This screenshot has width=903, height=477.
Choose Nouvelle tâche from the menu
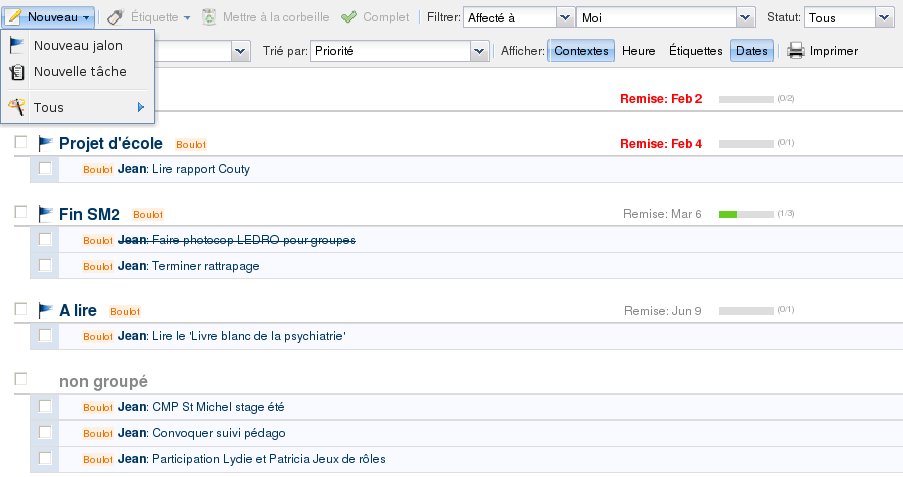tap(80, 72)
